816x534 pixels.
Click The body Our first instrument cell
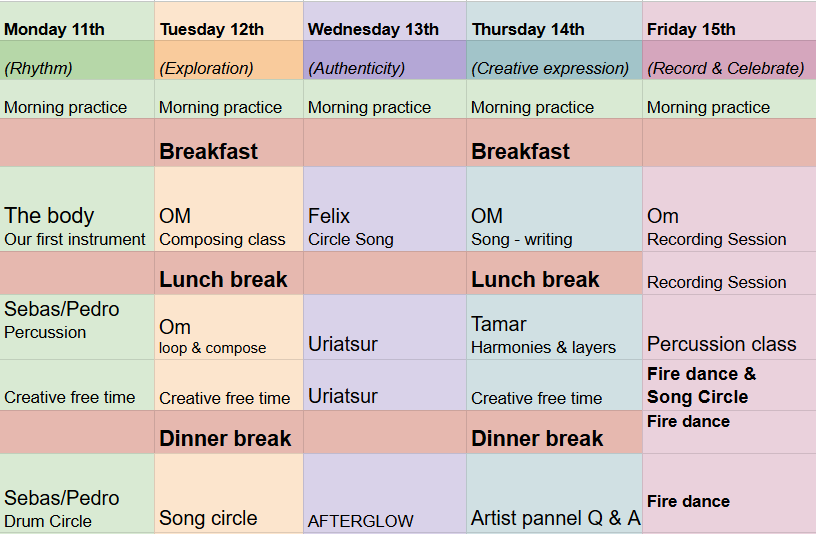point(77,210)
